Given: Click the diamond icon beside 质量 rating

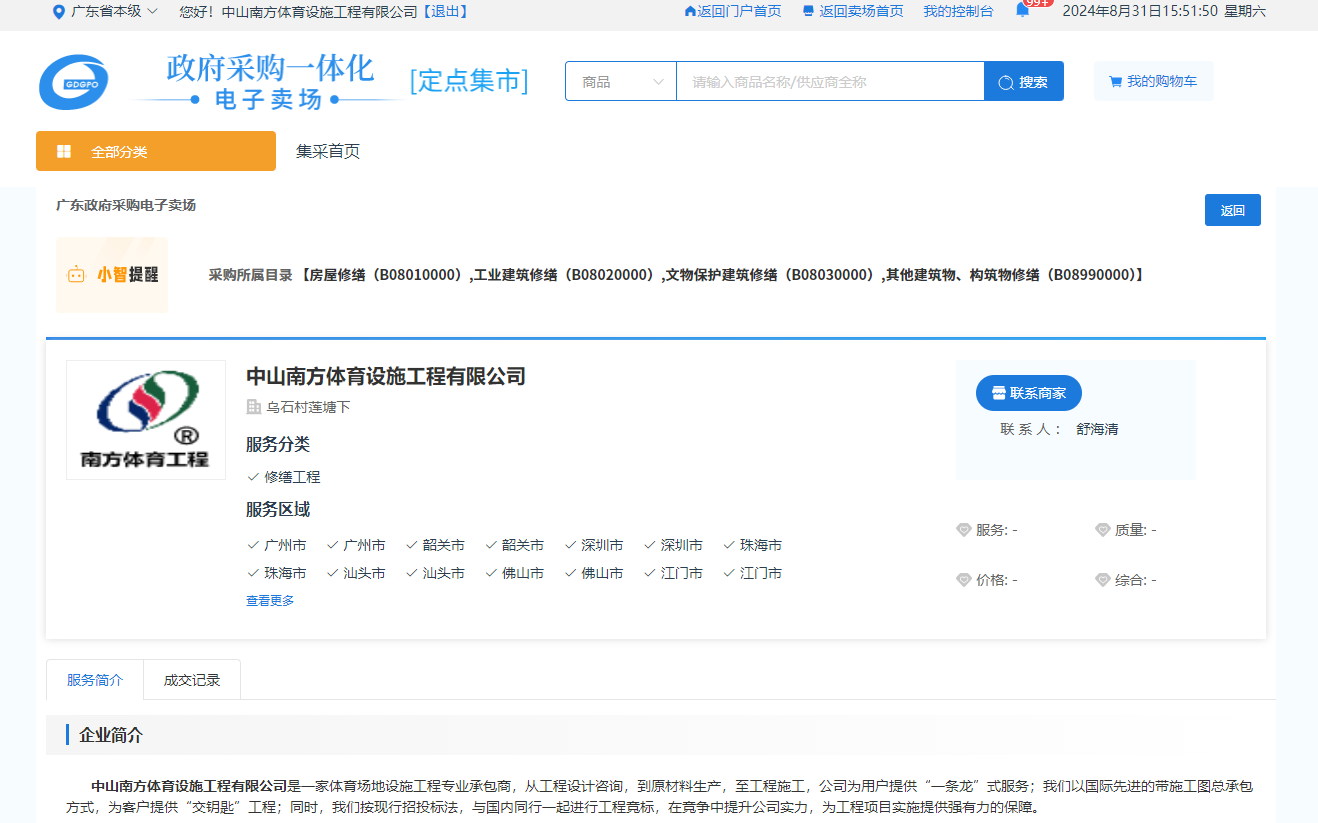Looking at the screenshot, I should click(1103, 530).
